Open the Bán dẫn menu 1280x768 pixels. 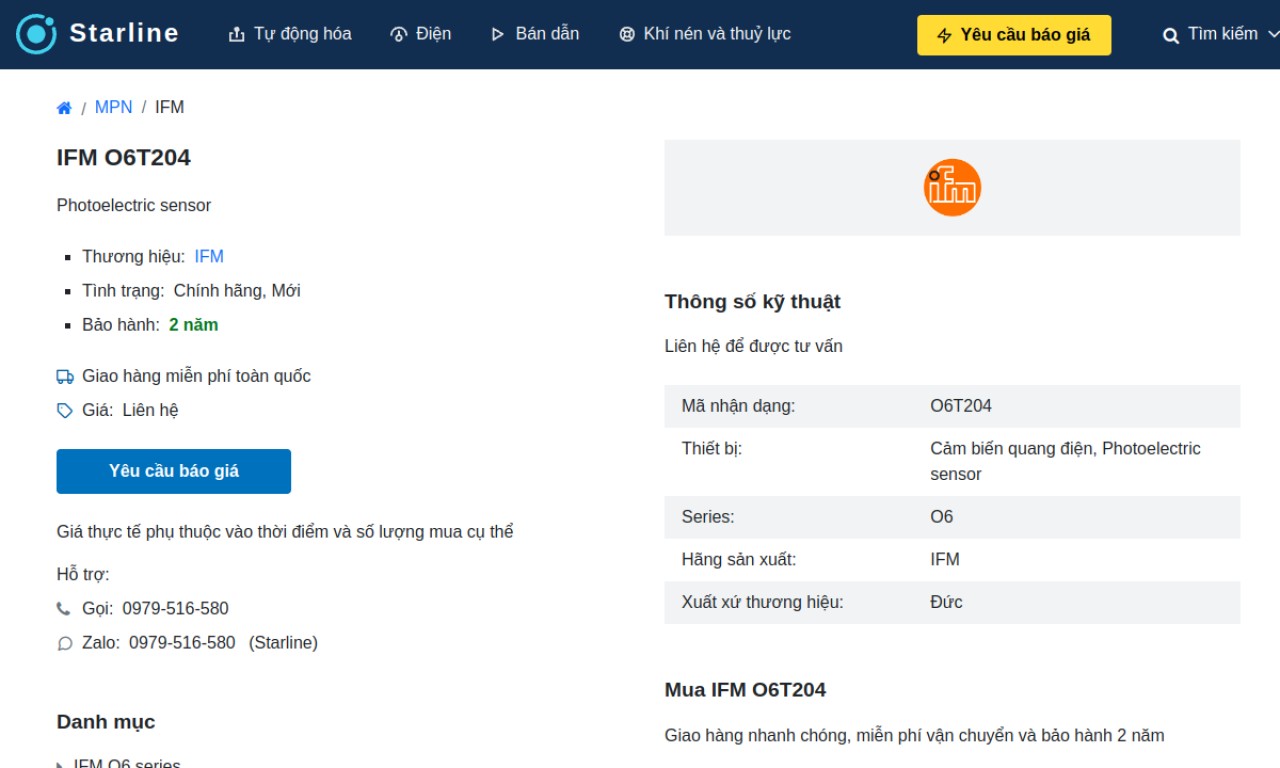535,34
